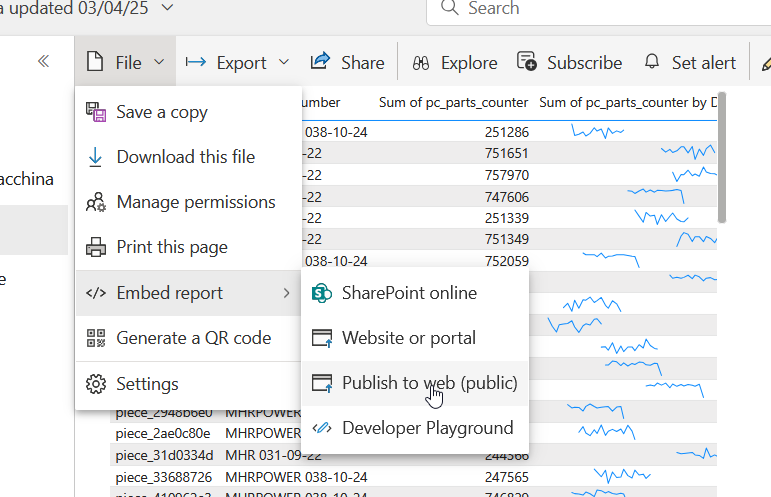Viewport: 771px width, 497px height.
Task: Click the Explore binoculars icon
Action: (421, 63)
